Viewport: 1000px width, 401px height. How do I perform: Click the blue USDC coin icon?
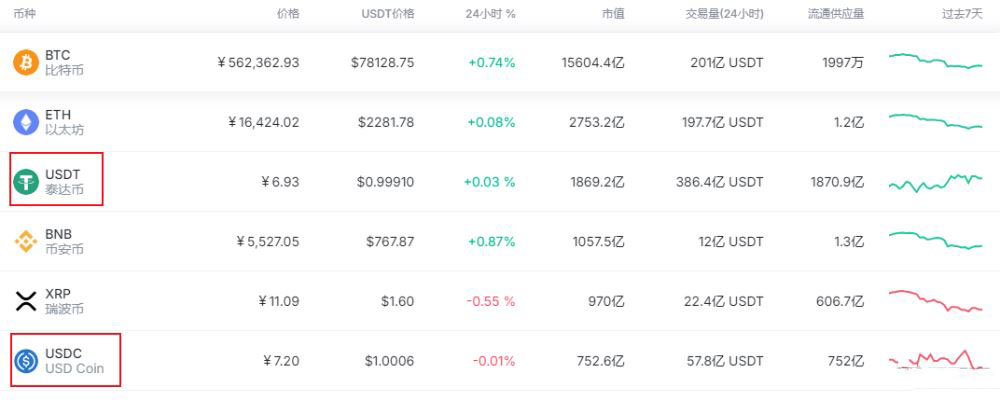point(25,361)
